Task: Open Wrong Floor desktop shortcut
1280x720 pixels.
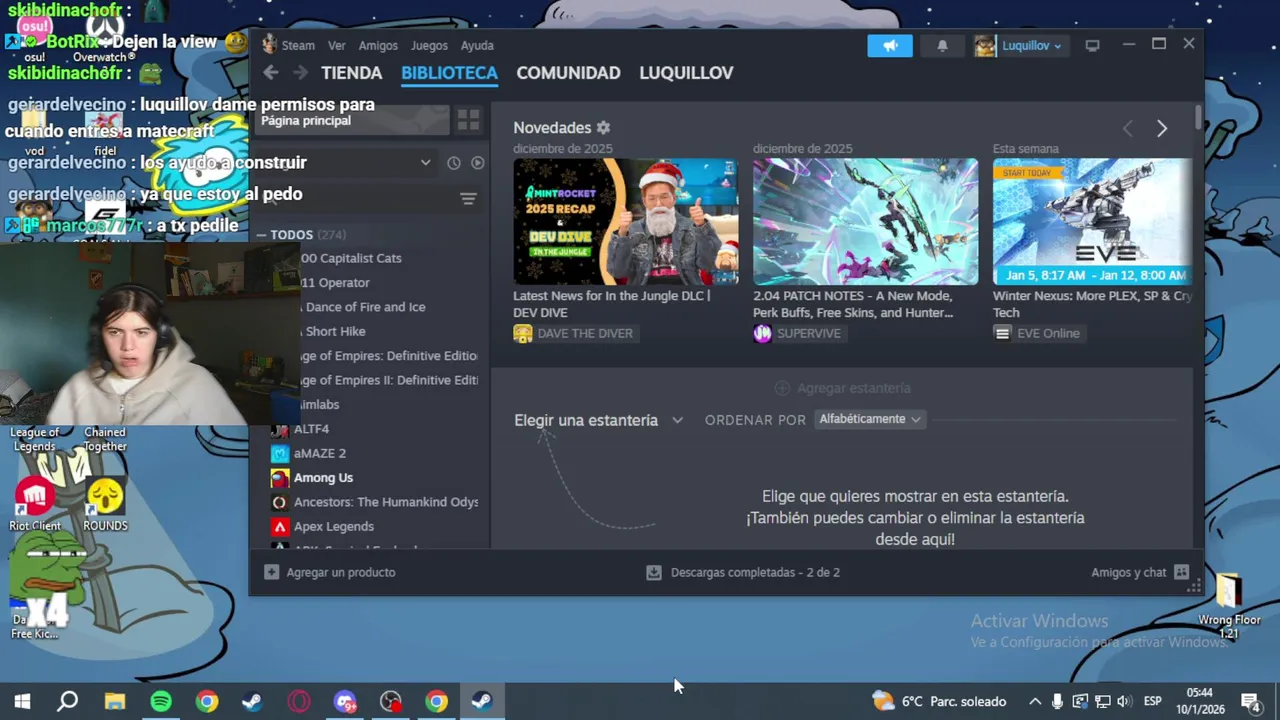Action: [1229, 606]
